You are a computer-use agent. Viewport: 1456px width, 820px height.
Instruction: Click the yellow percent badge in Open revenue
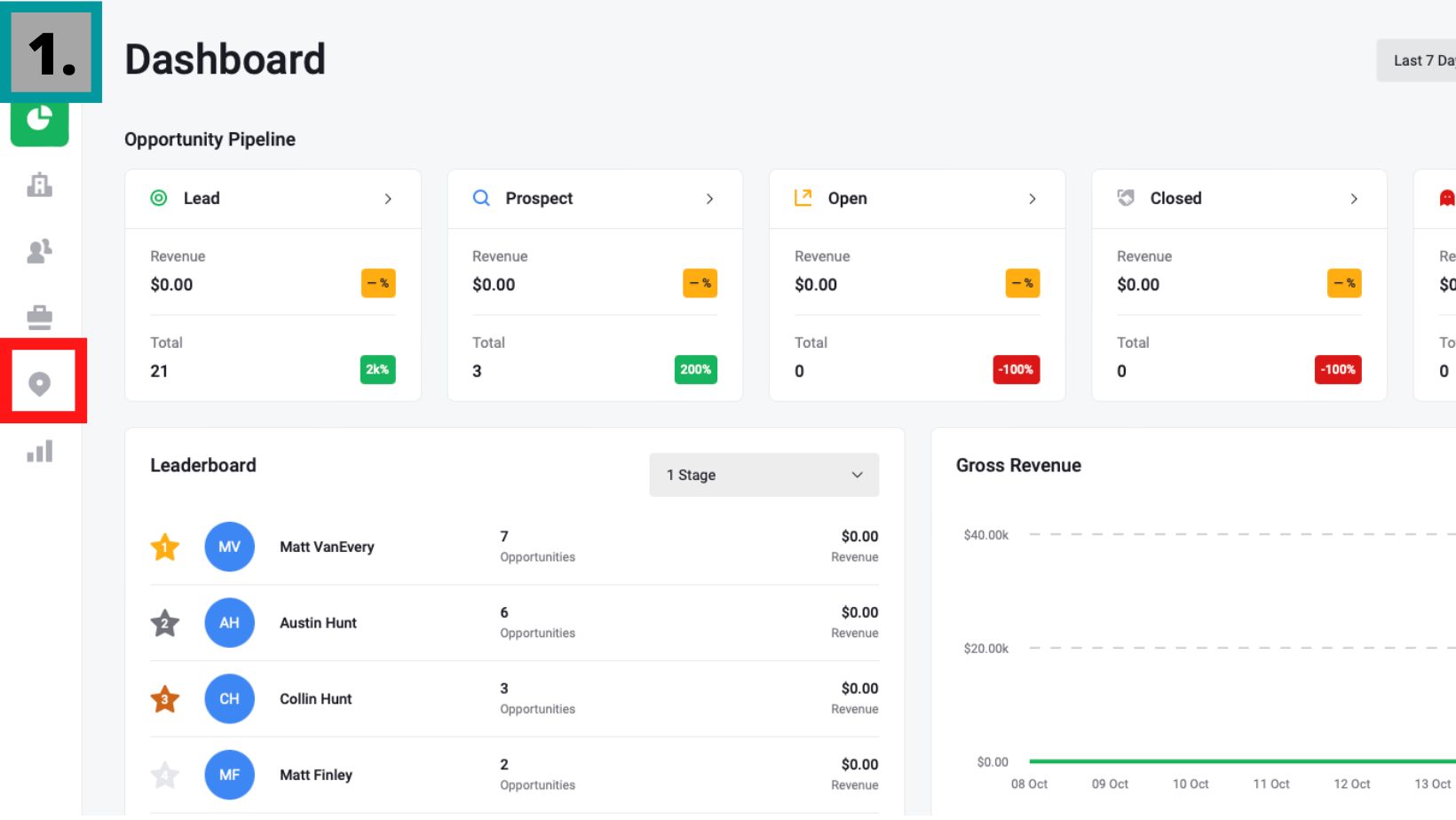pyautogui.click(x=1023, y=283)
